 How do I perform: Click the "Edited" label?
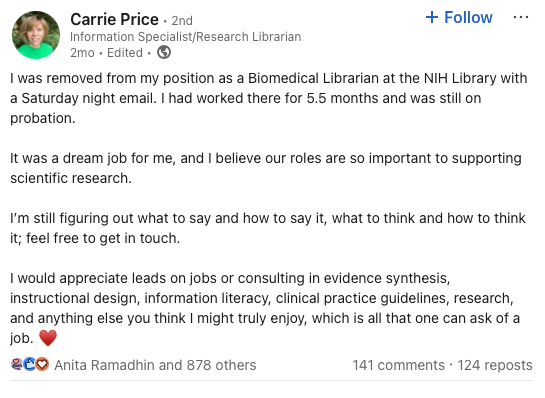coord(125,53)
